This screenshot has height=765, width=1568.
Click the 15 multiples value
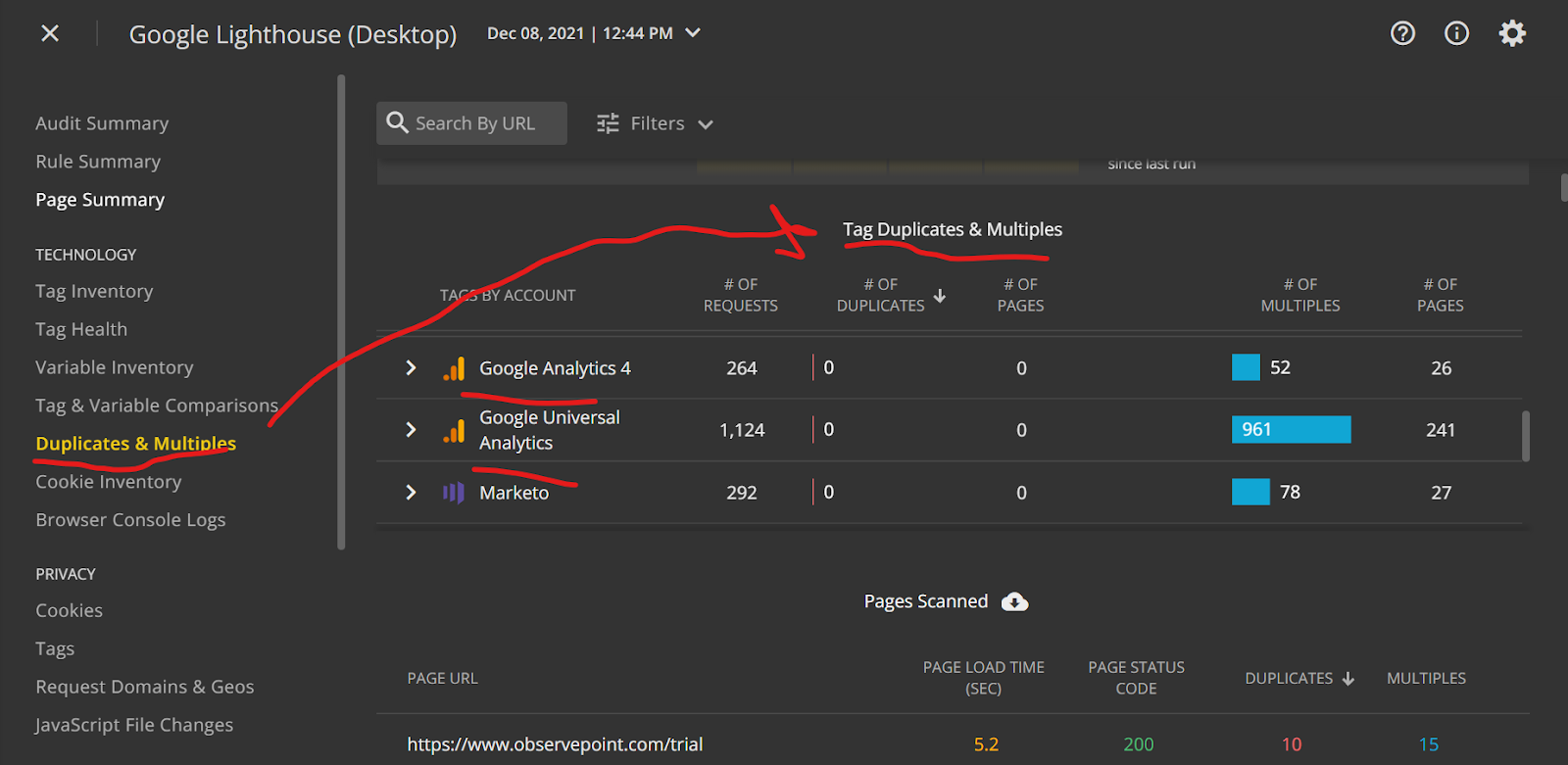pyautogui.click(x=1429, y=744)
